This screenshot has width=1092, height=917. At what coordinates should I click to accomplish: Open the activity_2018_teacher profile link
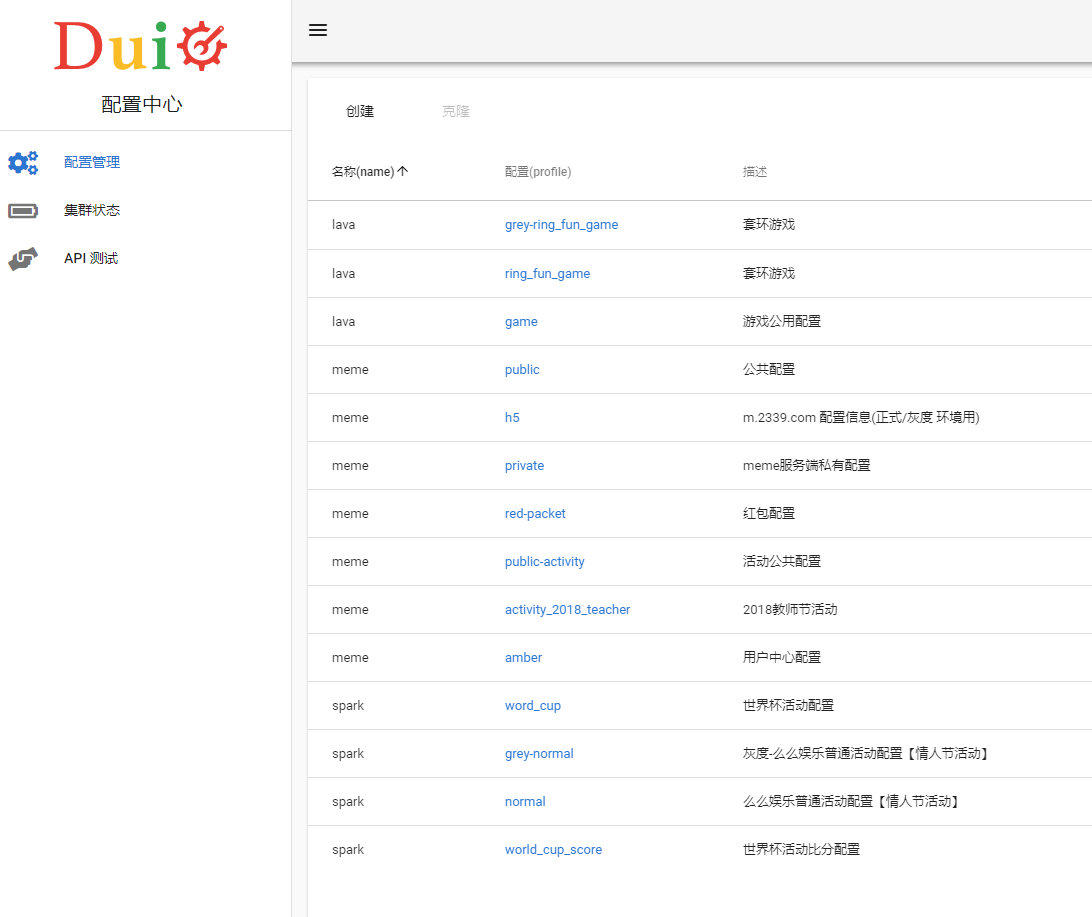[x=567, y=610]
